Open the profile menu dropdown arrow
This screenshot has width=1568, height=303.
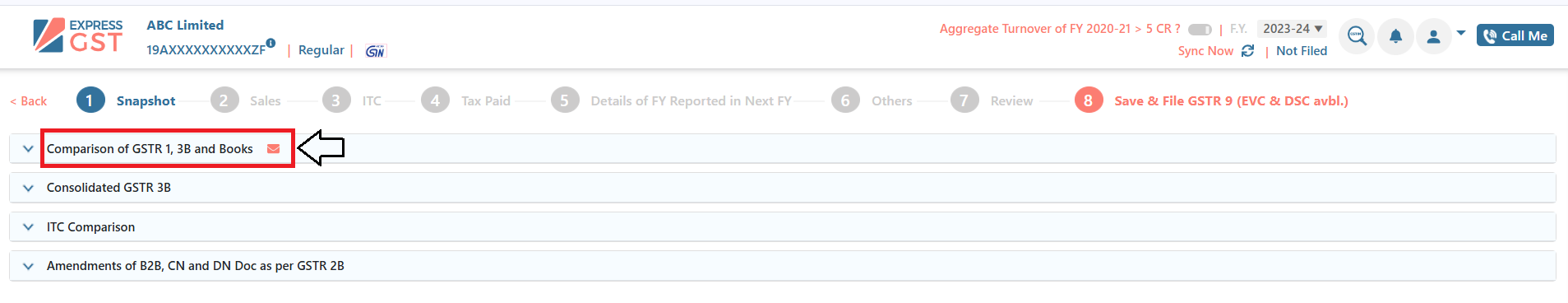(1461, 33)
